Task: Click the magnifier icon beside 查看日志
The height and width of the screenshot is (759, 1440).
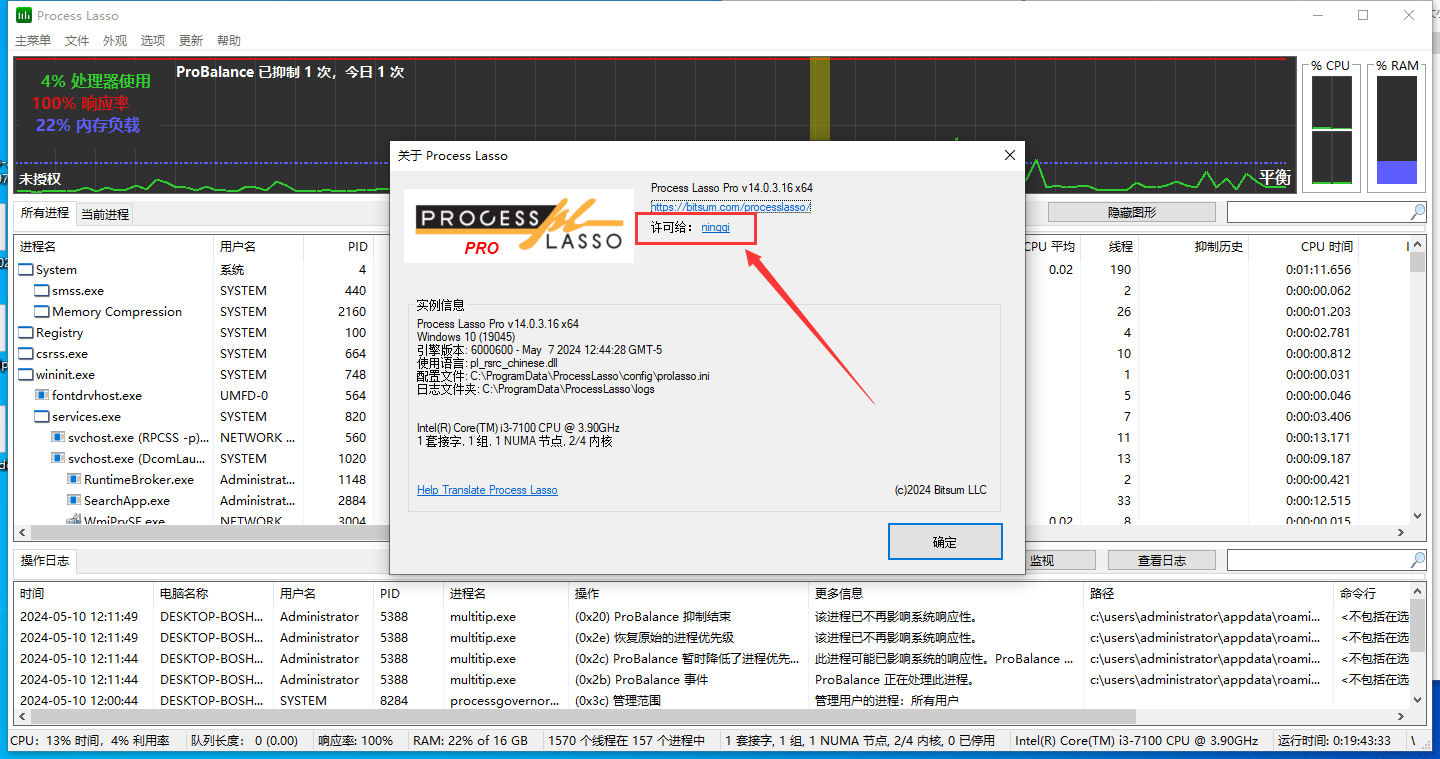Action: point(1418,559)
